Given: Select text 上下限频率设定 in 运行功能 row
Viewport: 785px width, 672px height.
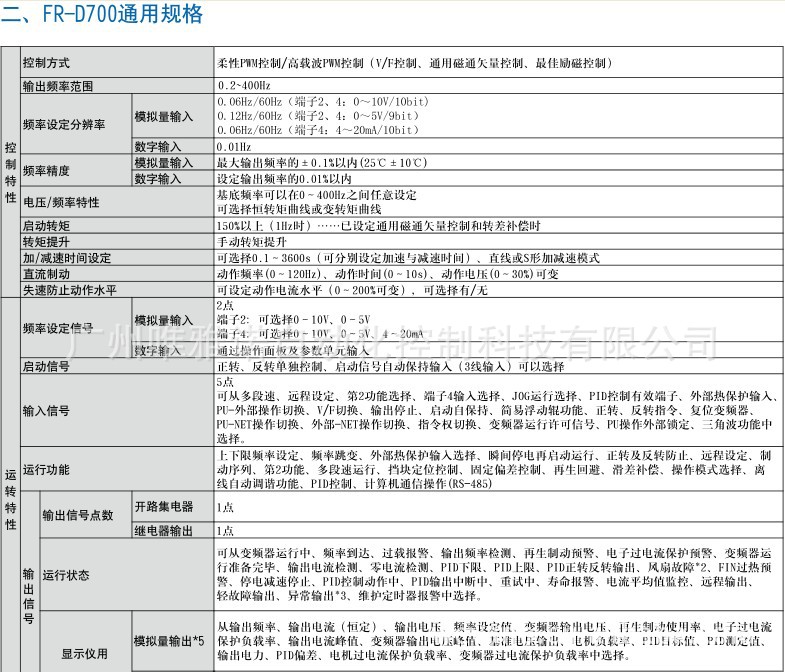Looking at the screenshot, I should (x=258, y=456).
